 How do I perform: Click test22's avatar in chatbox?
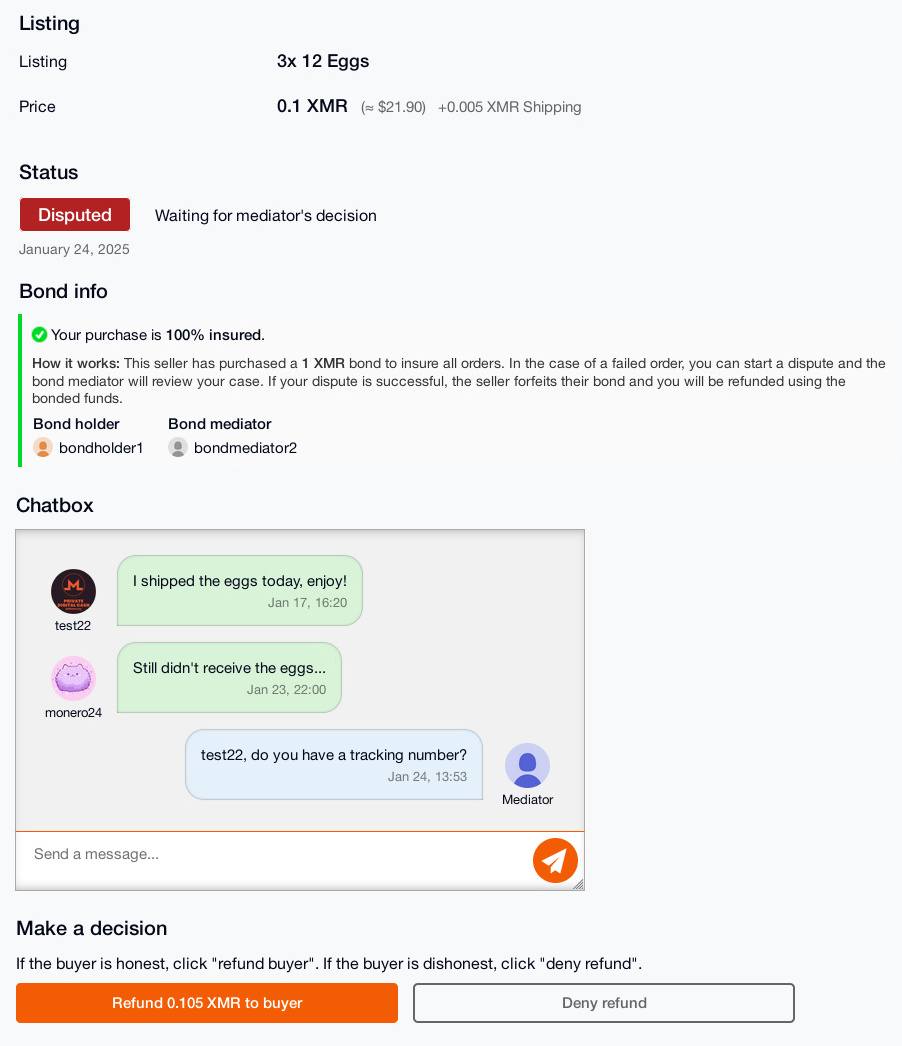[x=73, y=592]
